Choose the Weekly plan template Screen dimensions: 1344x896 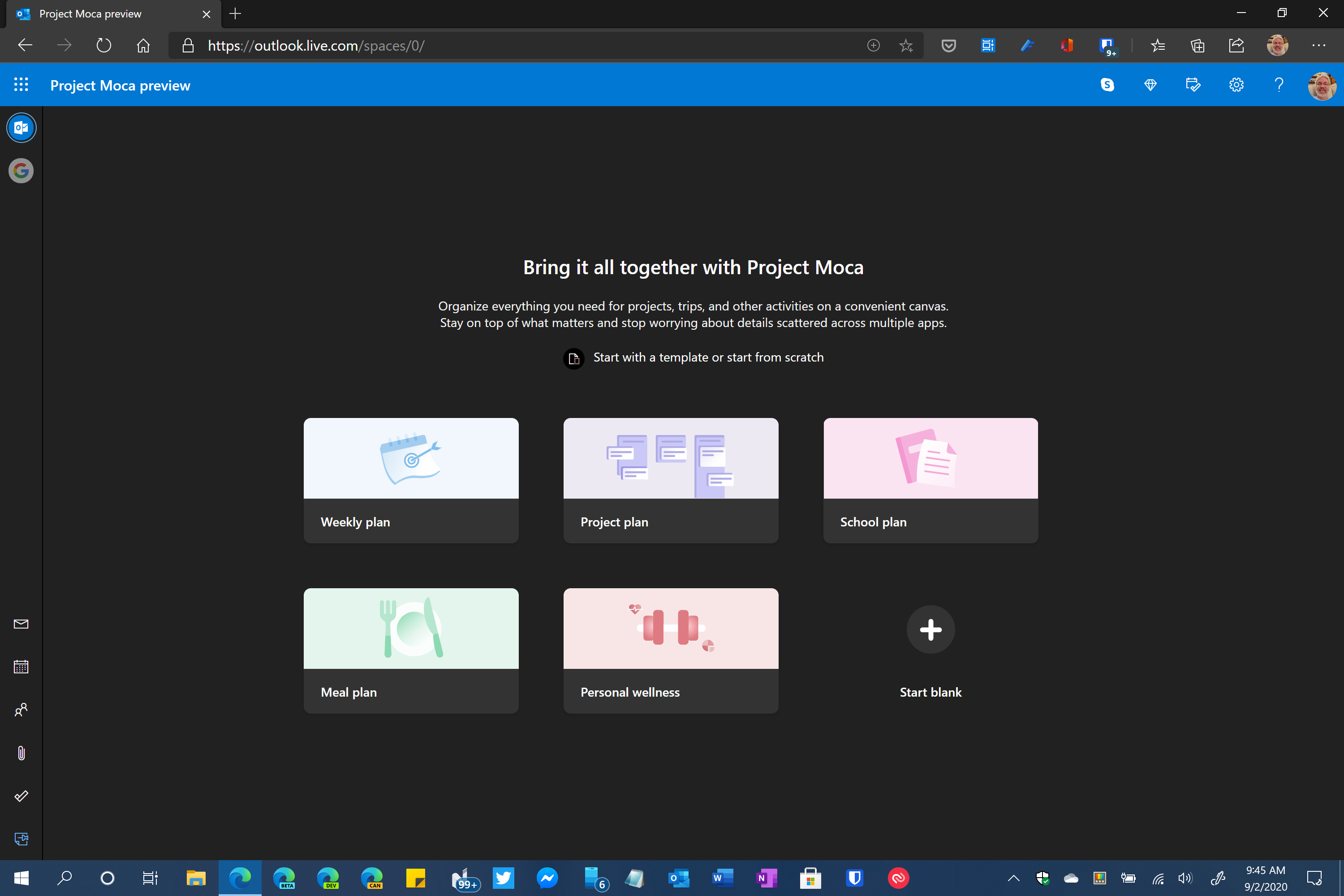pos(411,480)
